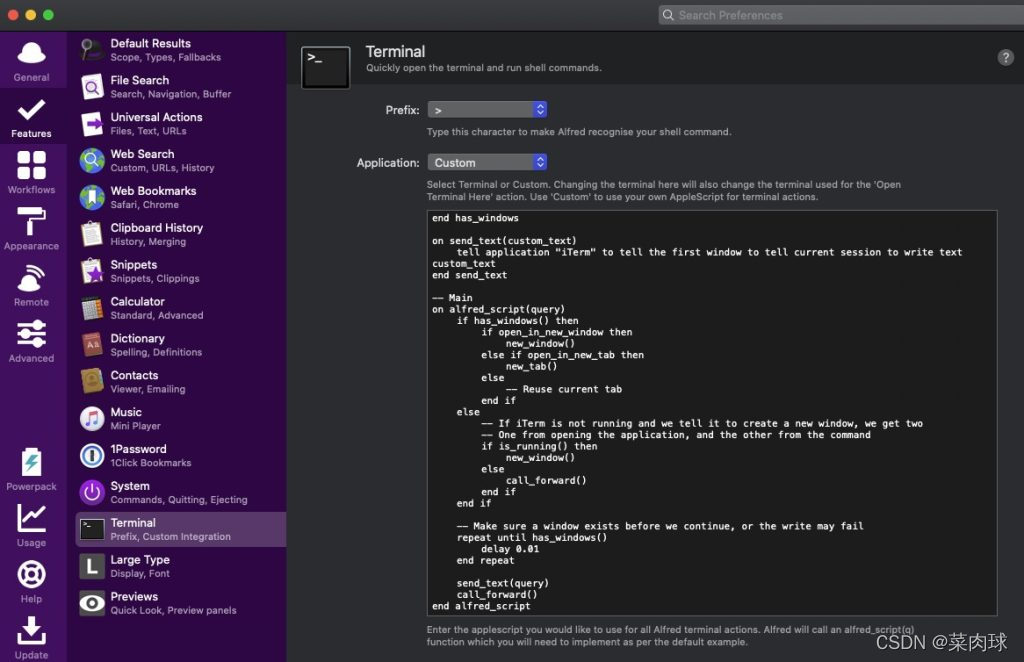
Task: Open the General preferences tab
Action: pyautogui.click(x=31, y=61)
